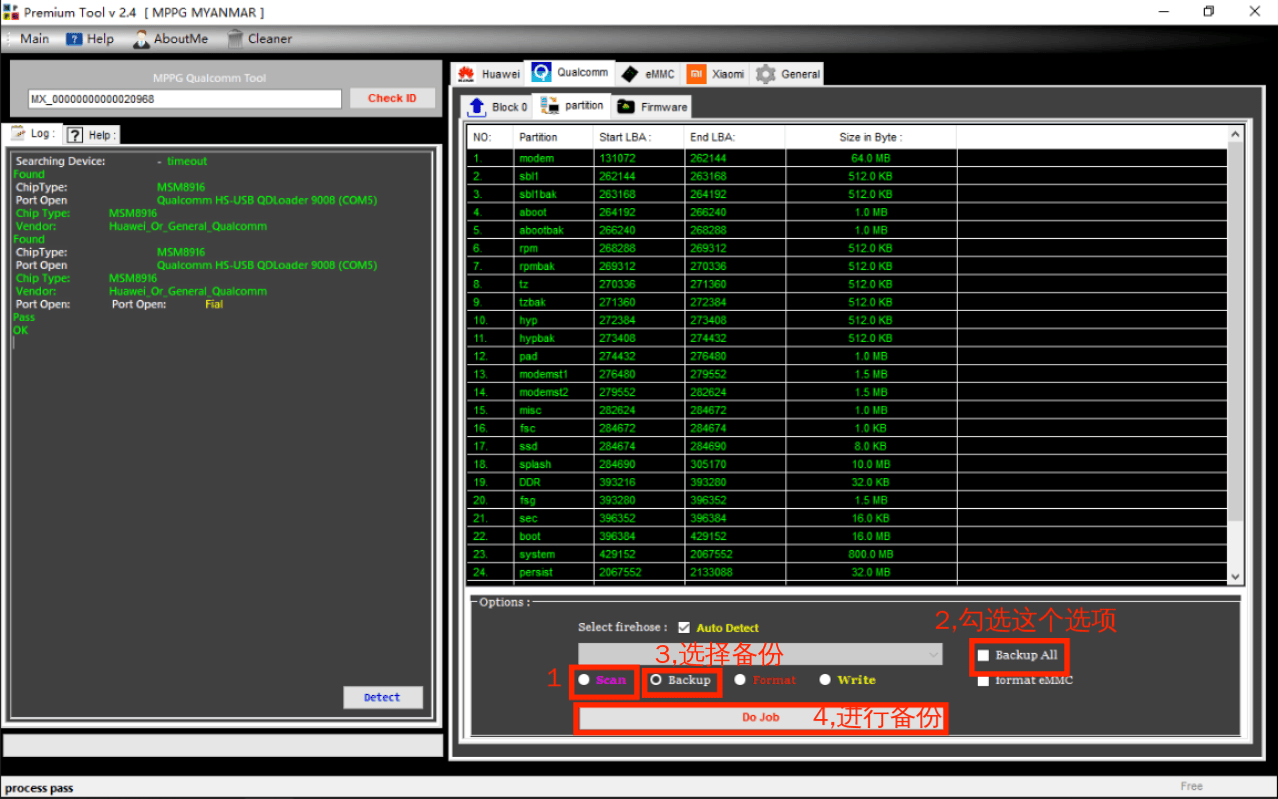Expand the firehose selection dropdown
The image size is (1278, 799).
pos(933,654)
